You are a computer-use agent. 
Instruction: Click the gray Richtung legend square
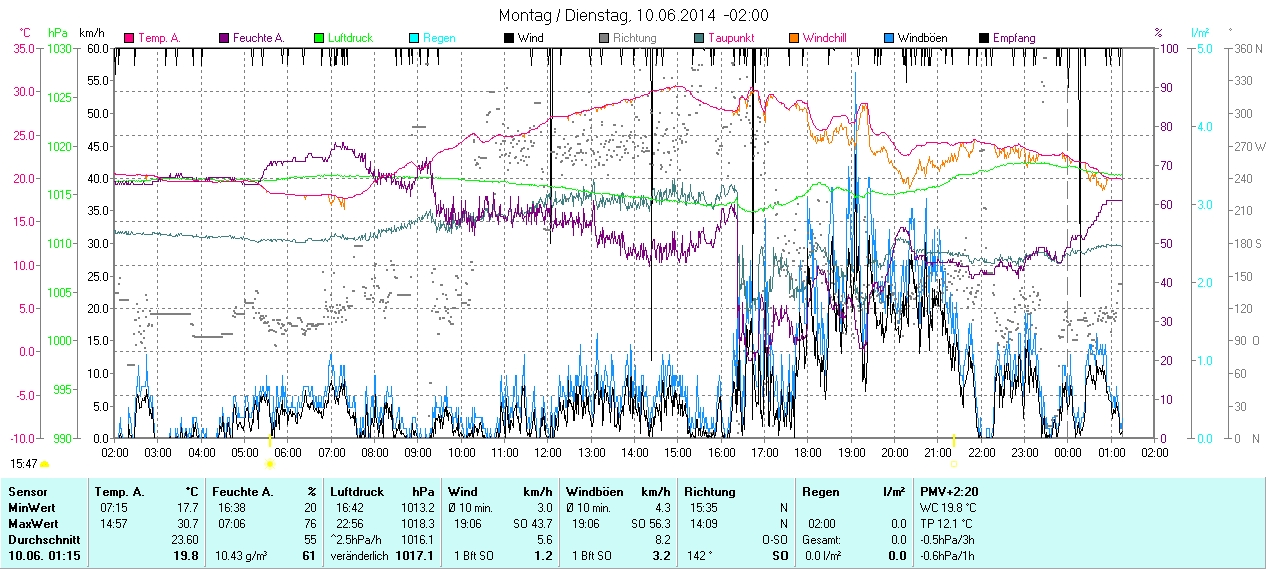604,38
